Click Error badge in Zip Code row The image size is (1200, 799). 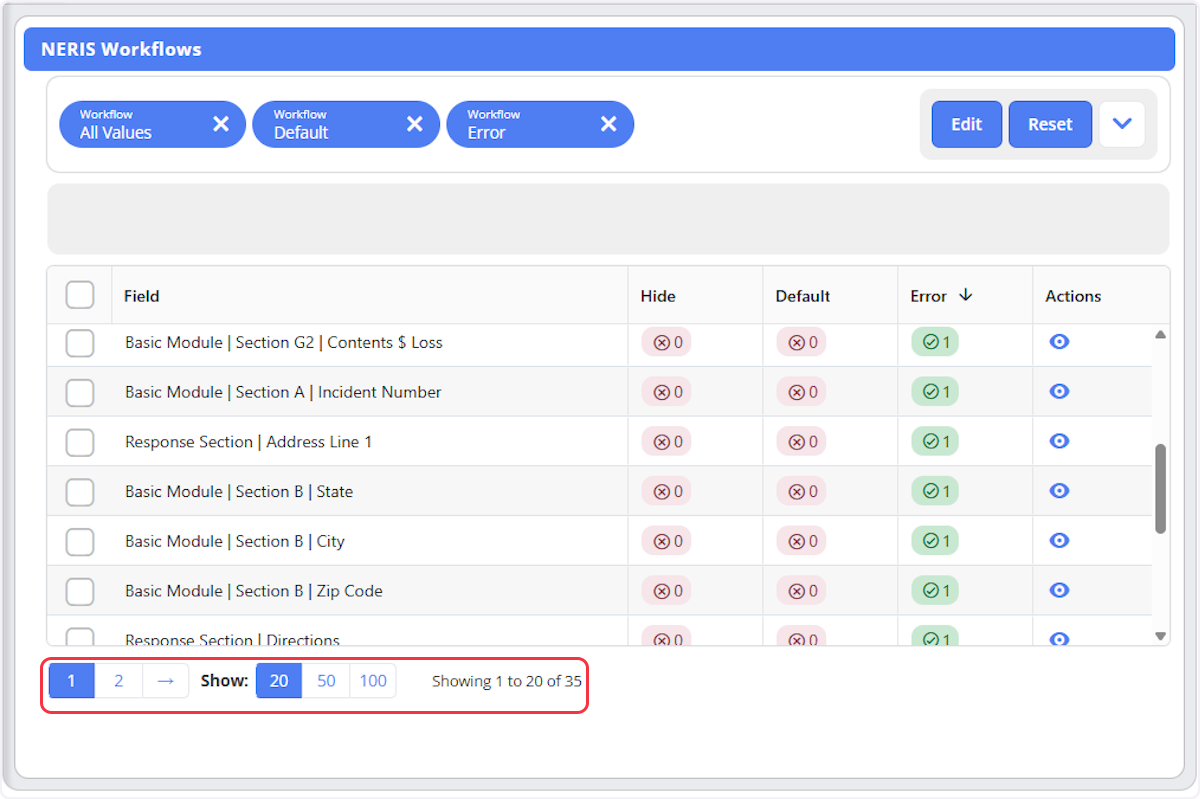pos(935,591)
